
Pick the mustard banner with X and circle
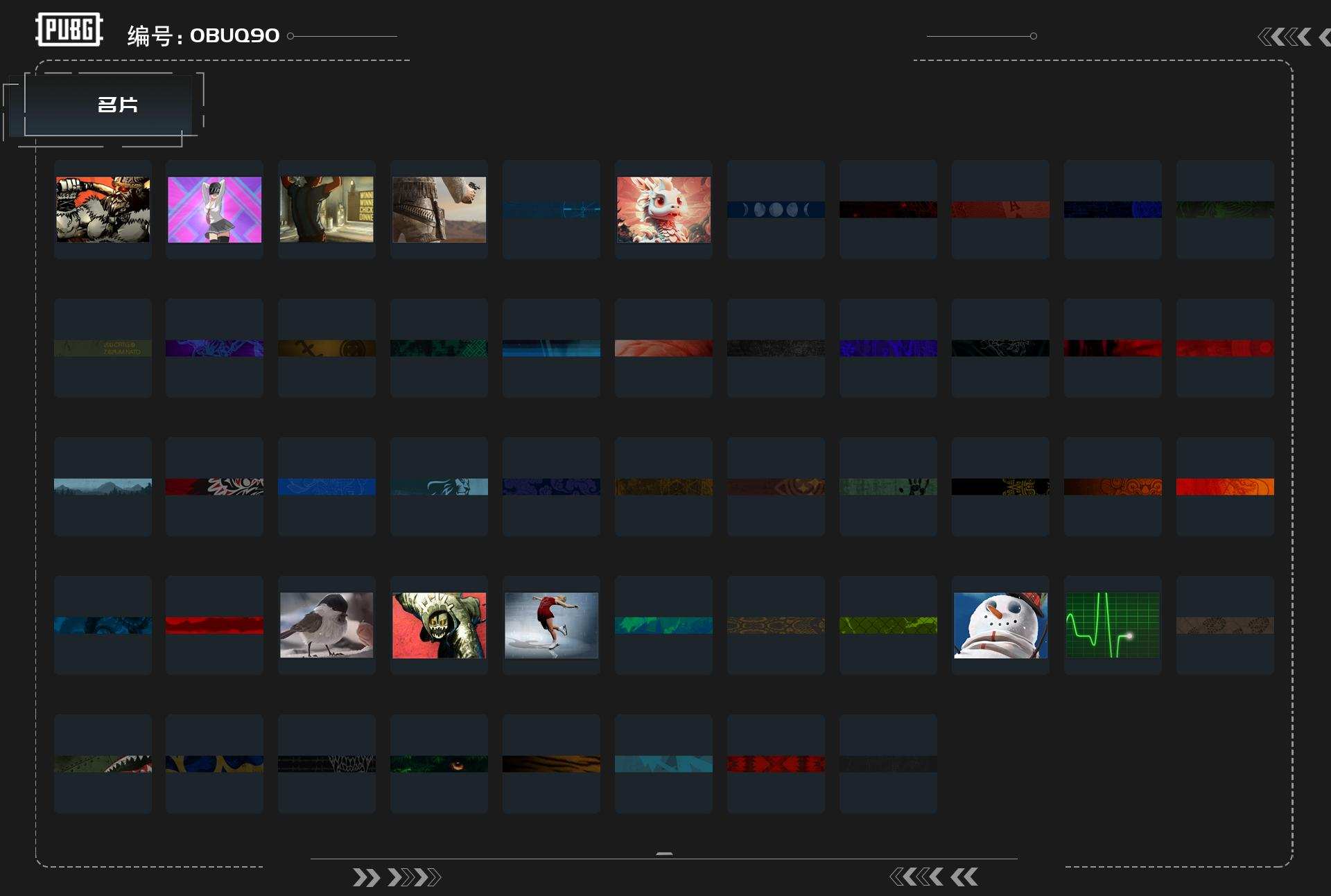[327, 348]
